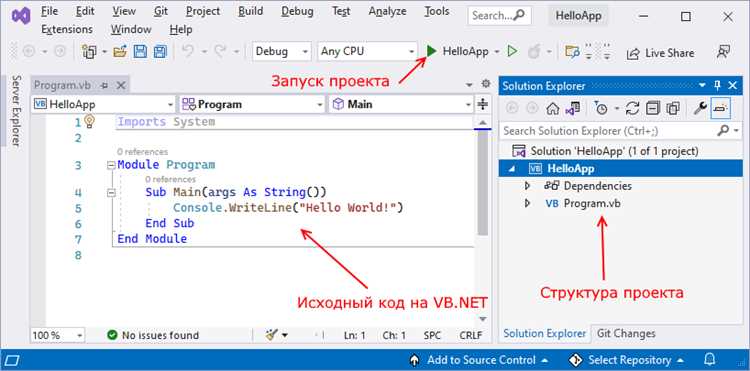The width and height of the screenshot is (750, 371).
Task: Click the Hot Reload flame icon
Action: 535,52
